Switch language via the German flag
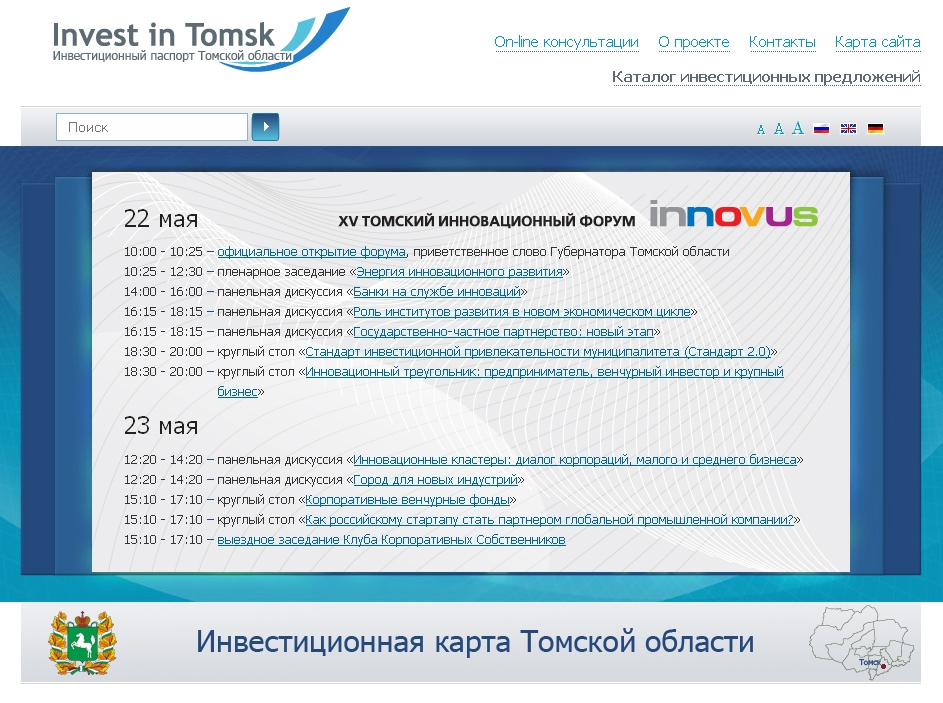Screen dimensions: 943x703 pyautogui.click(x=875, y=128)
